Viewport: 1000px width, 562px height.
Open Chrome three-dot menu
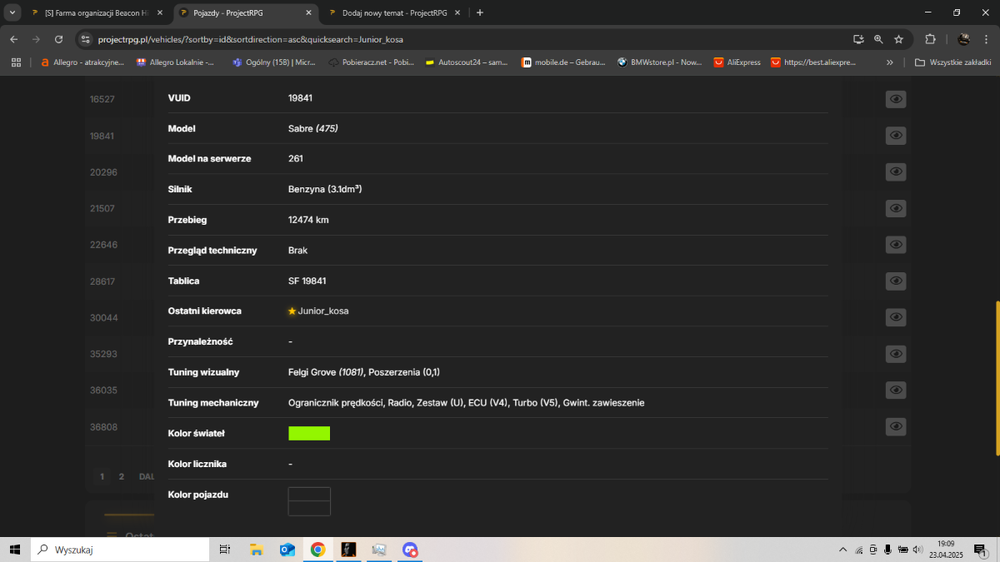986,40
